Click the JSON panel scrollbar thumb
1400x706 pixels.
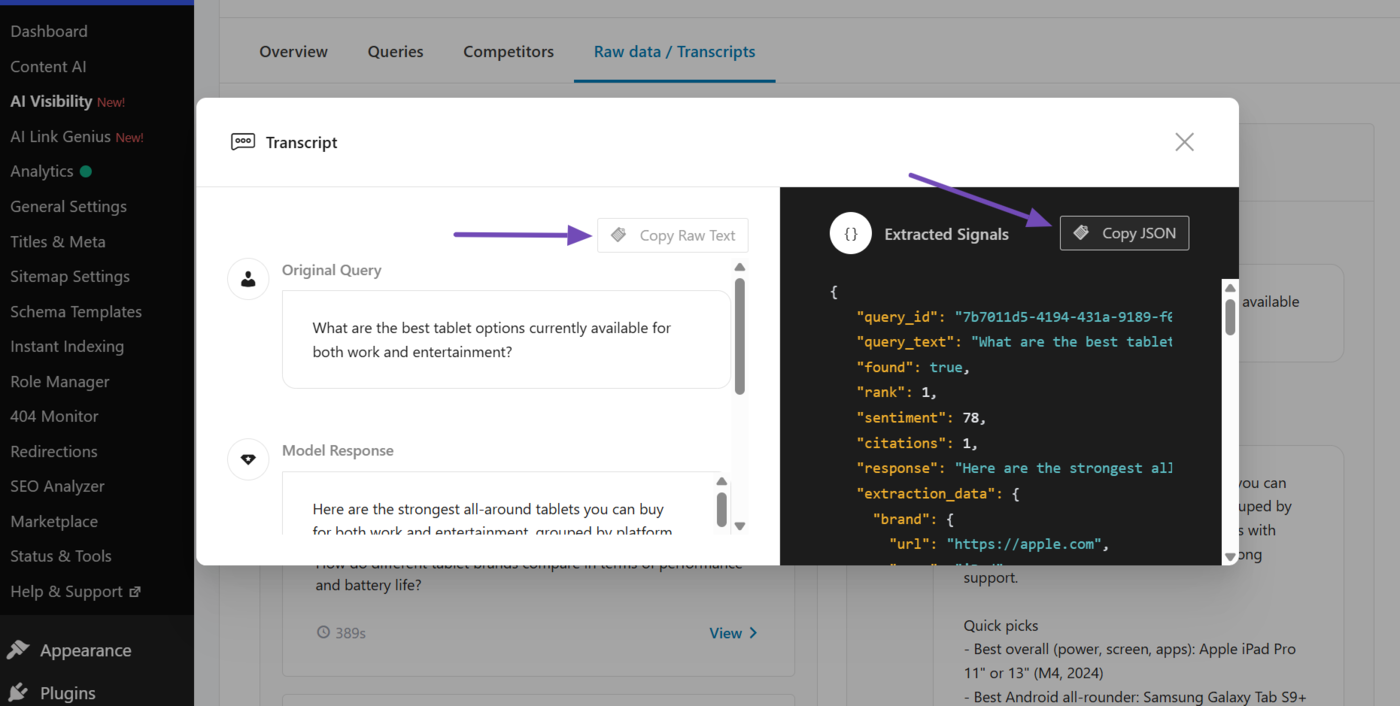(x=1230, y=316)
